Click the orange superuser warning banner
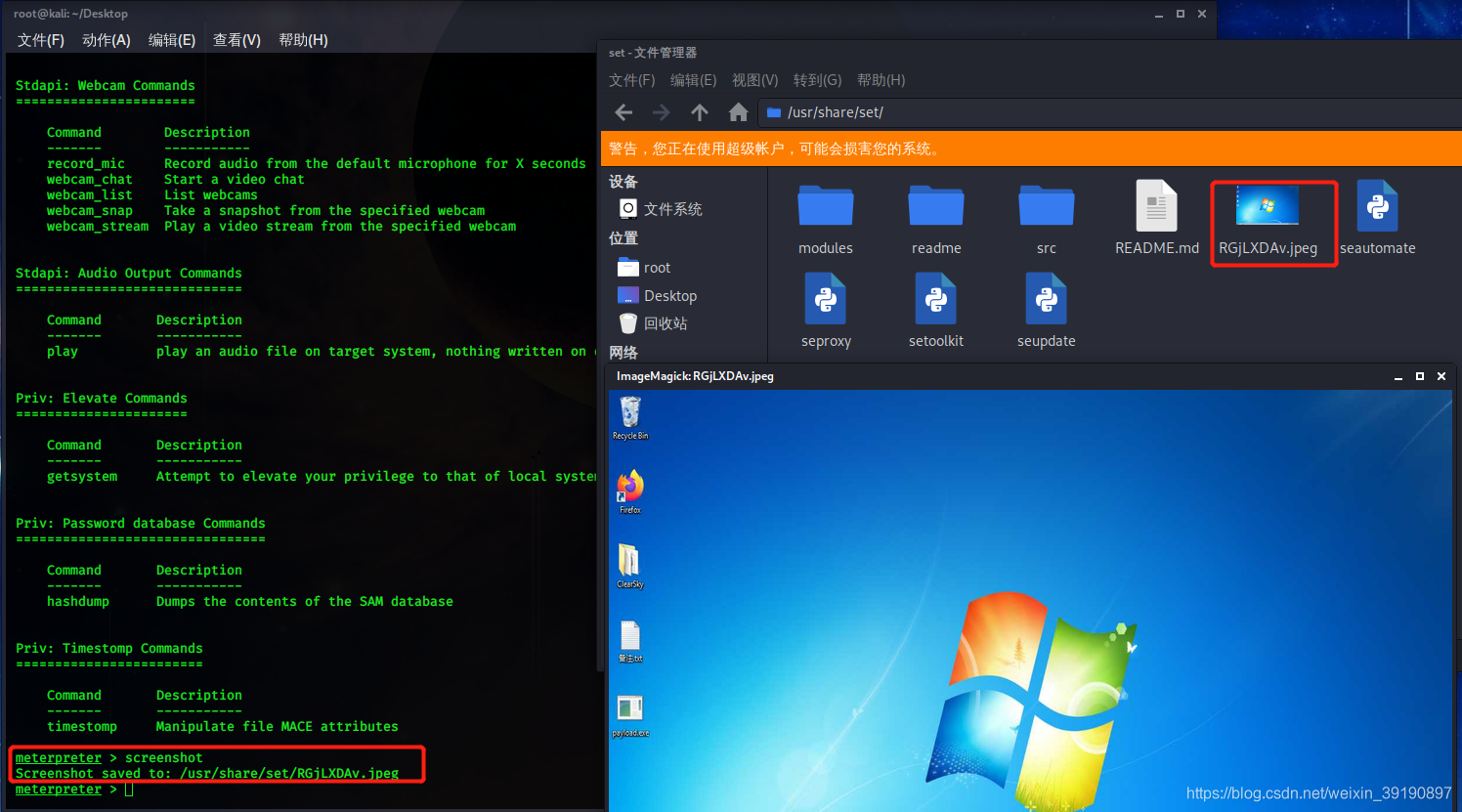 coord(1031,149)
